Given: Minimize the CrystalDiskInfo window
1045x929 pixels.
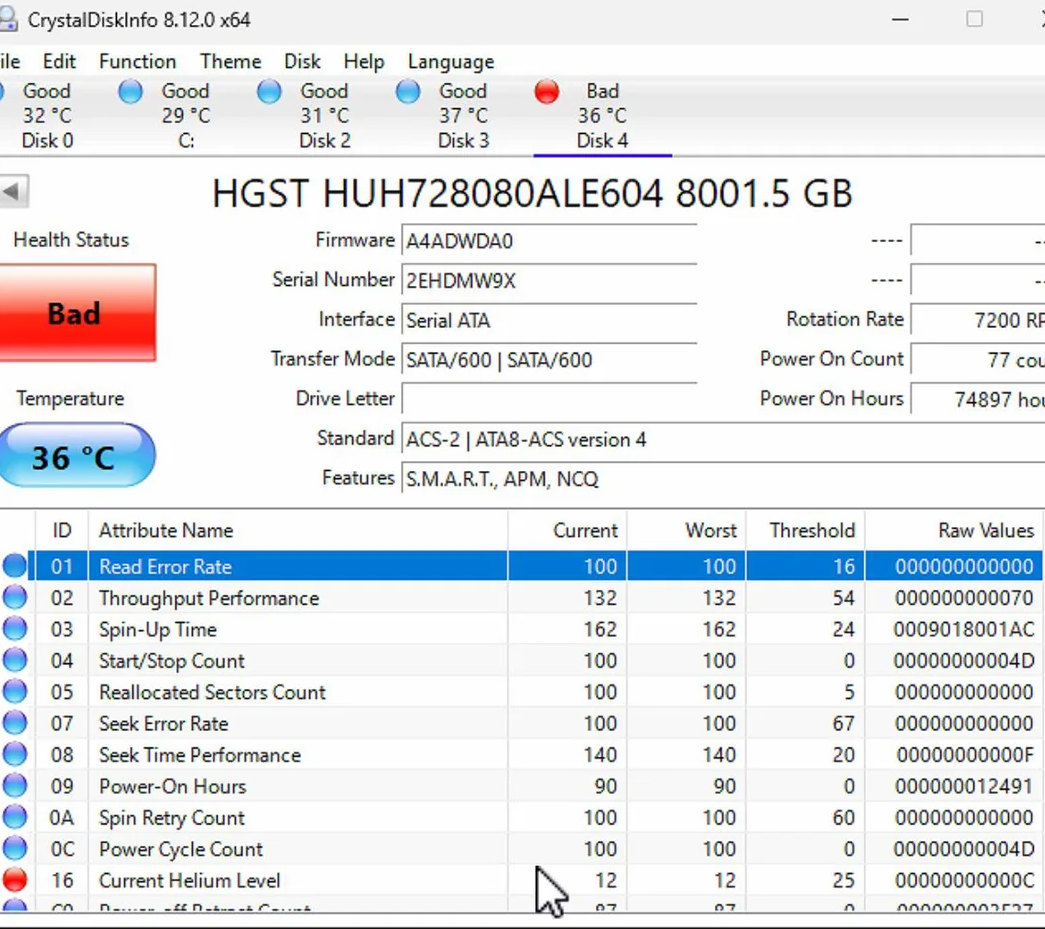Looking at the screenshot, I should 900,19.
